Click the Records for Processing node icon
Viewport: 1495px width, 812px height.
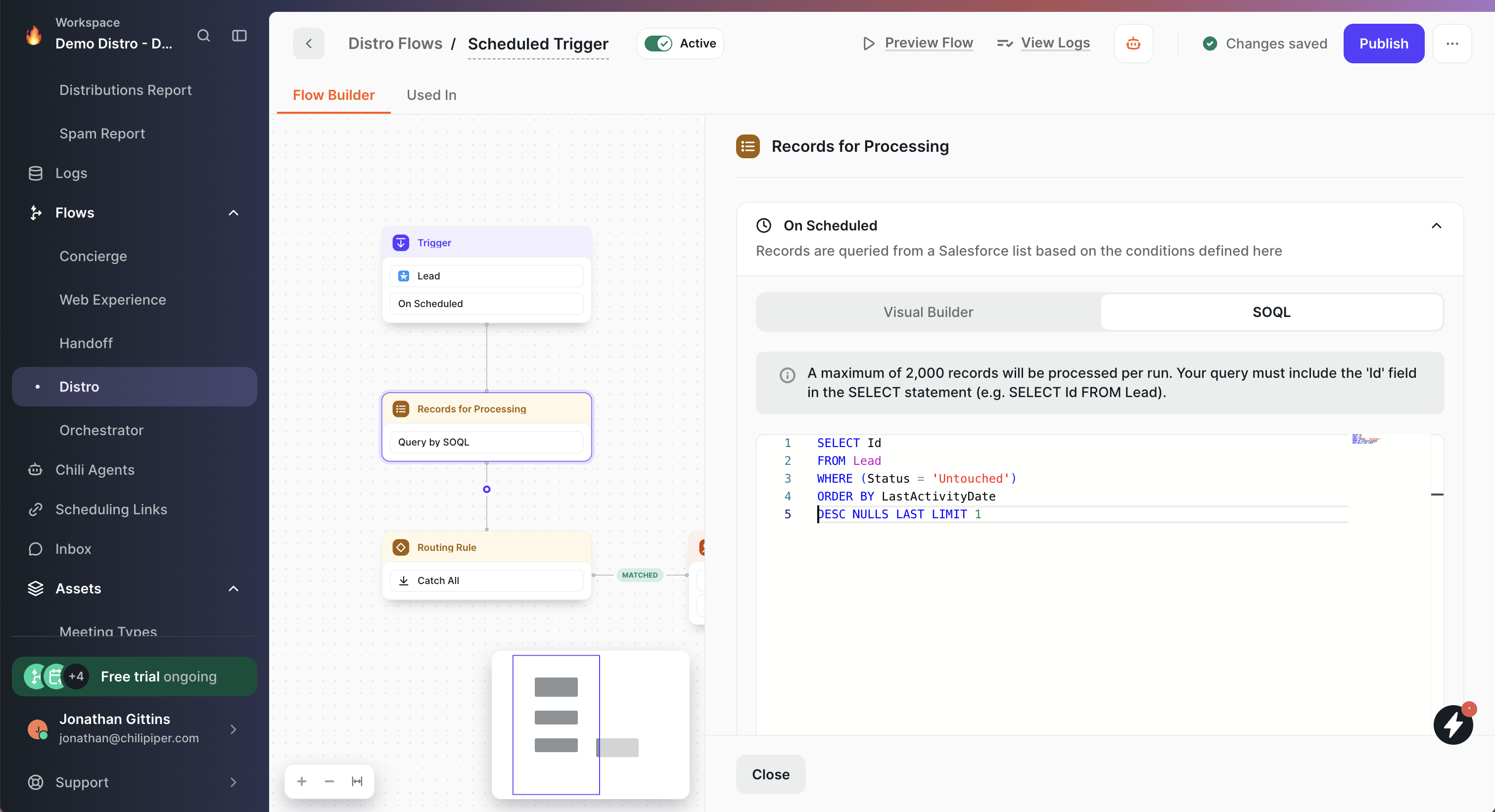[x=401, y=409]
